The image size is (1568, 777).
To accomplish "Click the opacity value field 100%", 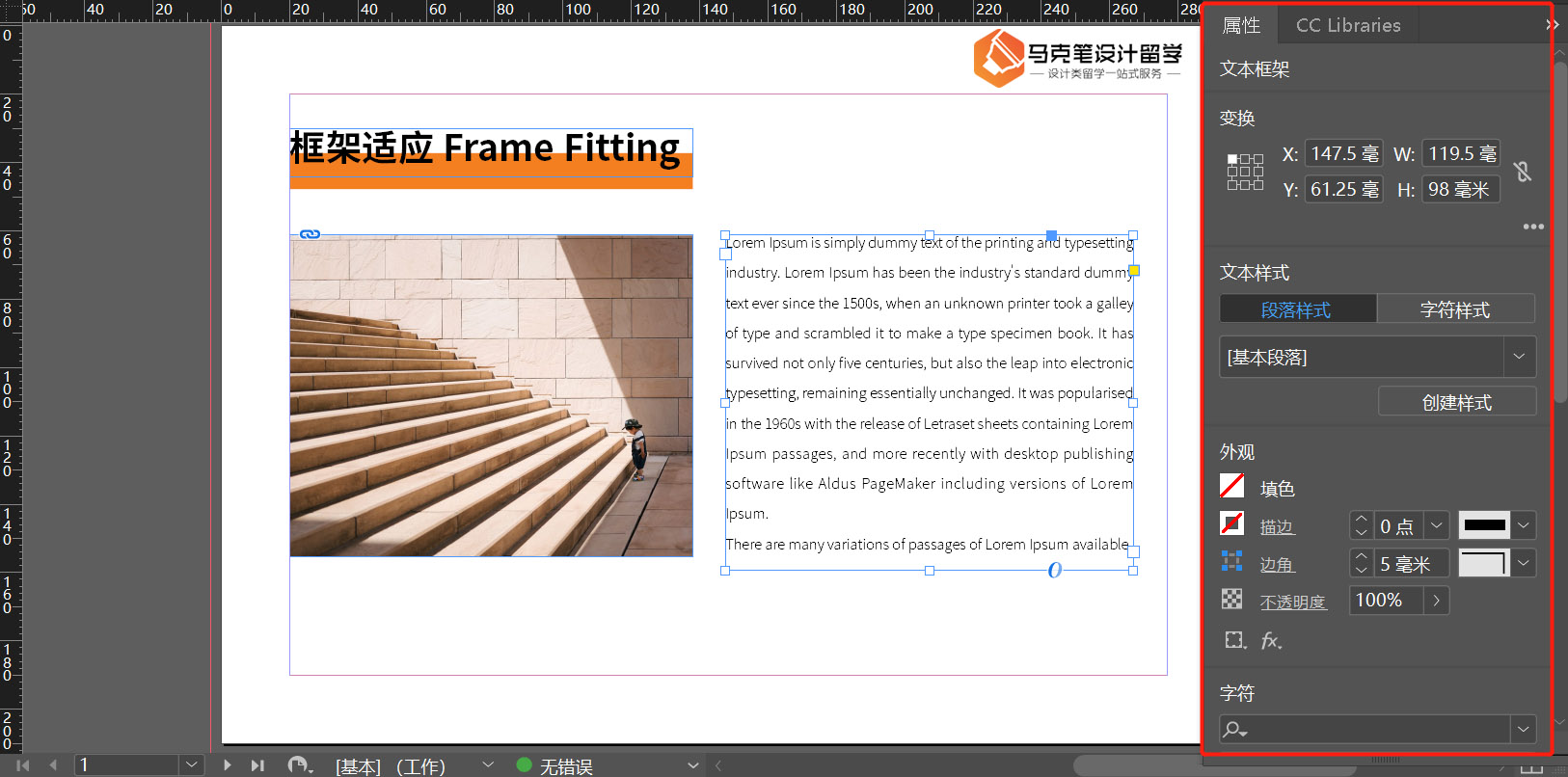I will pyautogui.click(x=1386, y=601).
